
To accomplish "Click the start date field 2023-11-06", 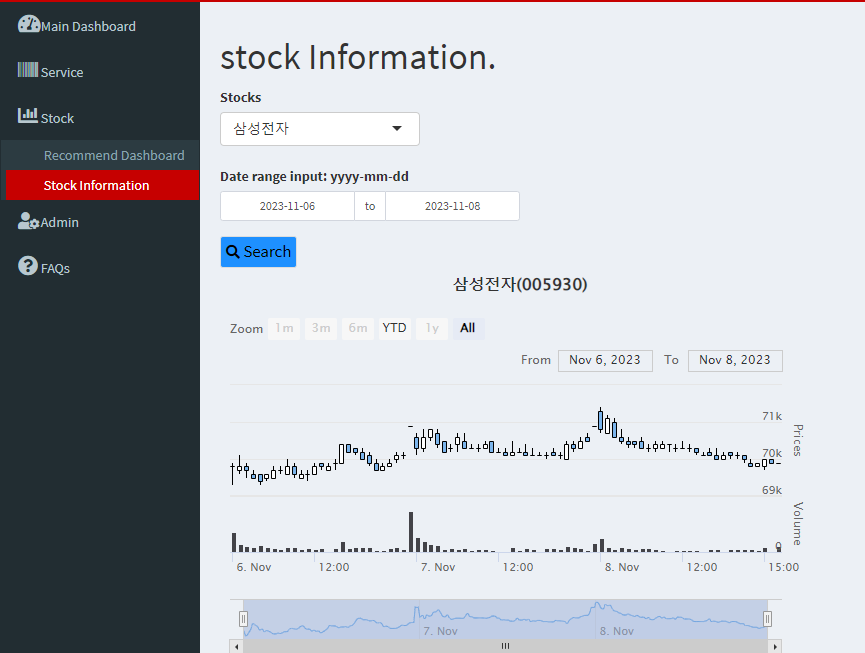I will tap(287, 206).
